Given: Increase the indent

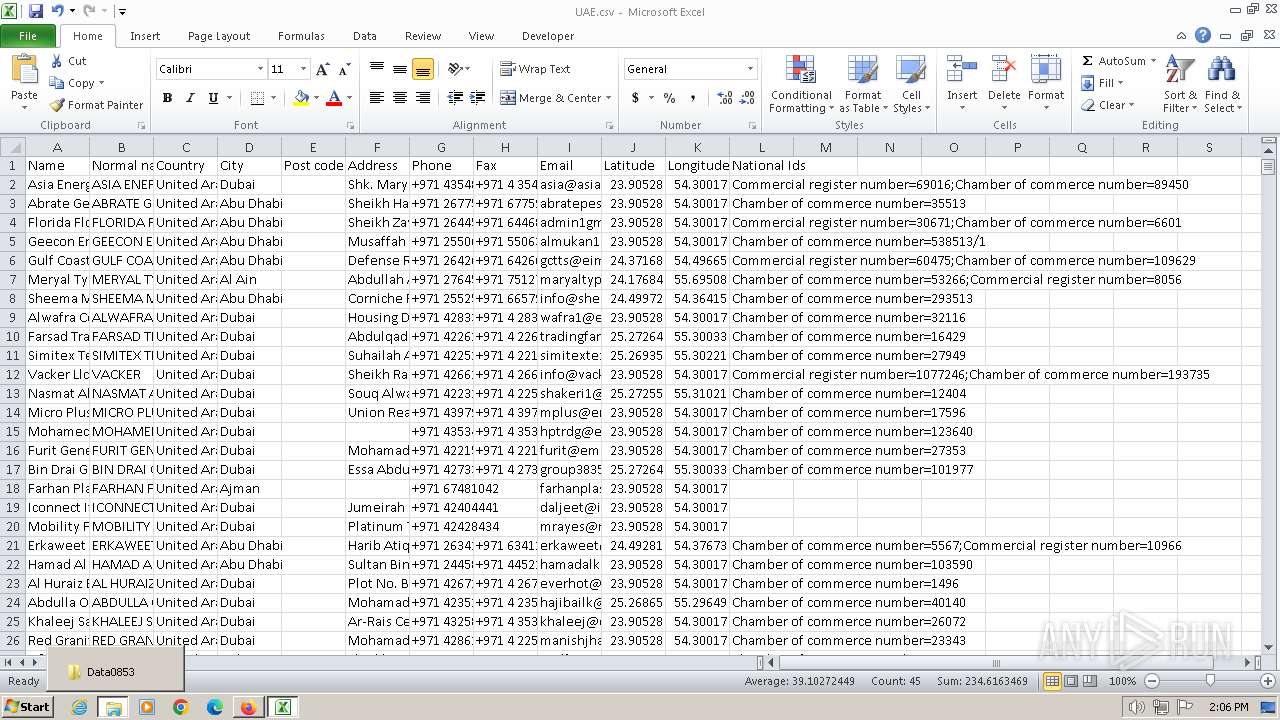Looking at the screenshot, I should pyautogui.click(x=478, y=98).
